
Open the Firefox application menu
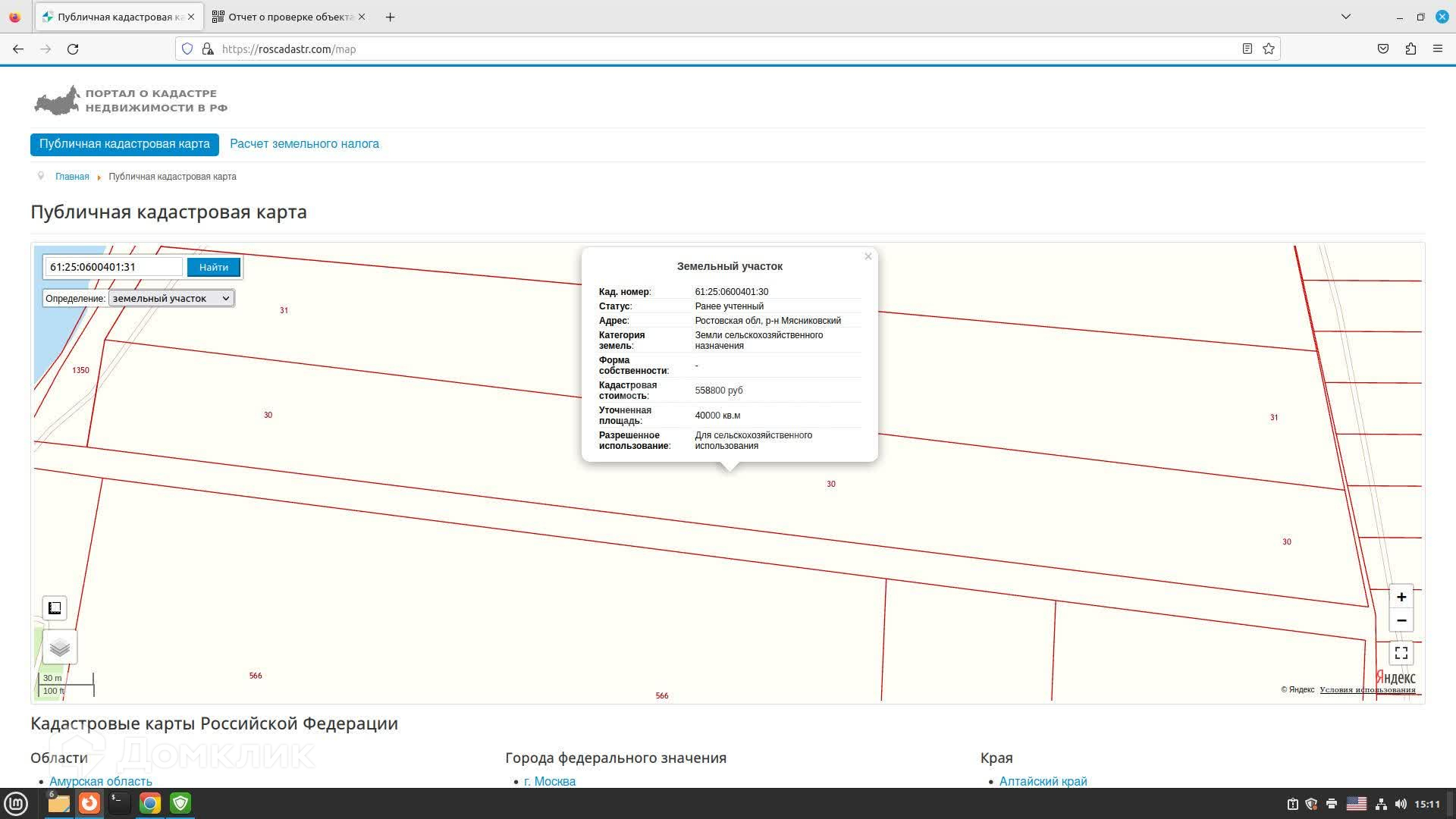point(1438,49)
